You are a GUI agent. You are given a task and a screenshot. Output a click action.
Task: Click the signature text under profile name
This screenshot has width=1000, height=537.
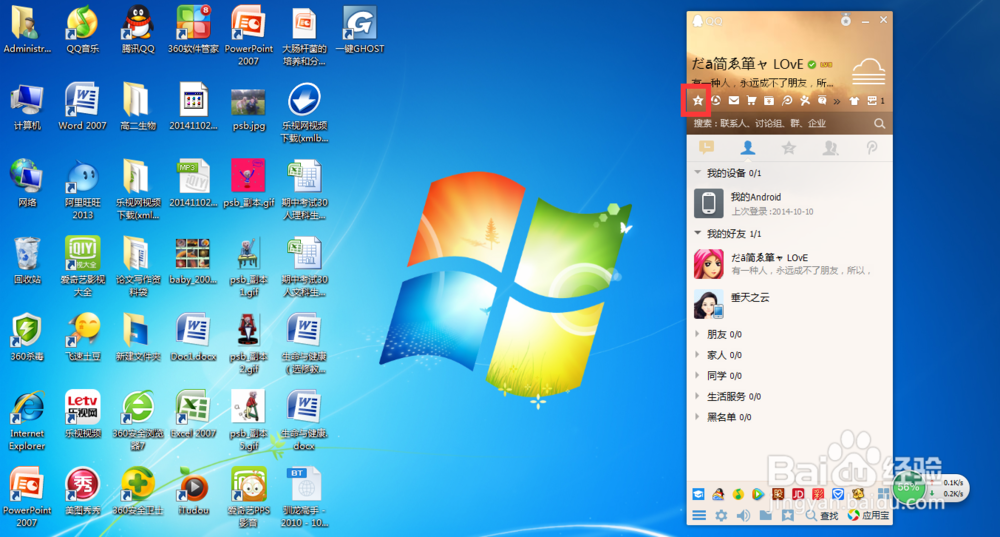coord(763,82)
